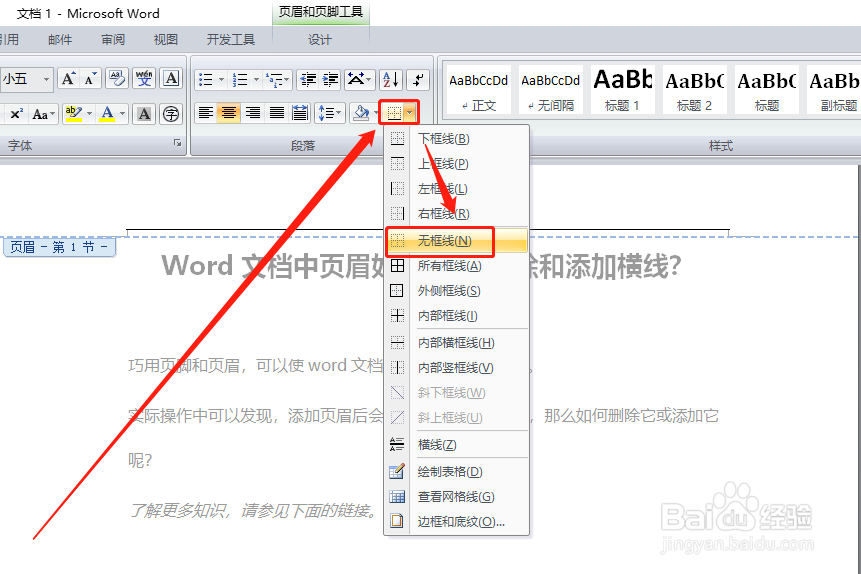Open the Change Case Aa menu
This screenshot has width=861, height=574.
tap(43, 114)
